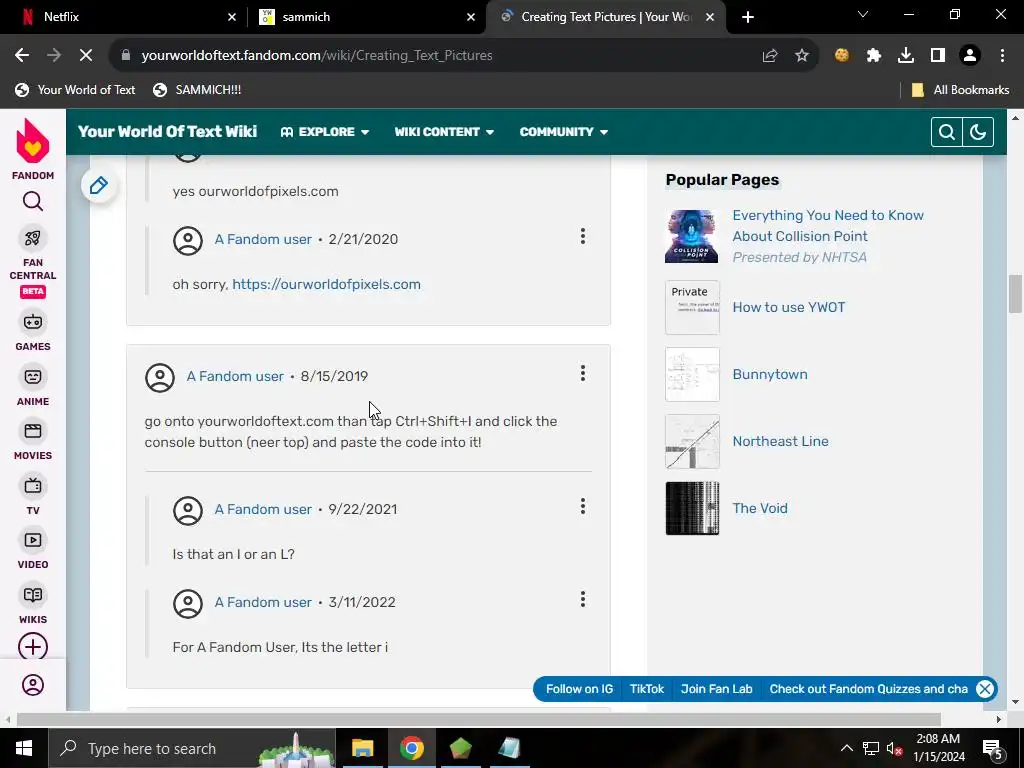The width and height of the screenshot is (1024, 768).
Task: Open more options for 3/11/2022 reply
Action: coord(583,600)
